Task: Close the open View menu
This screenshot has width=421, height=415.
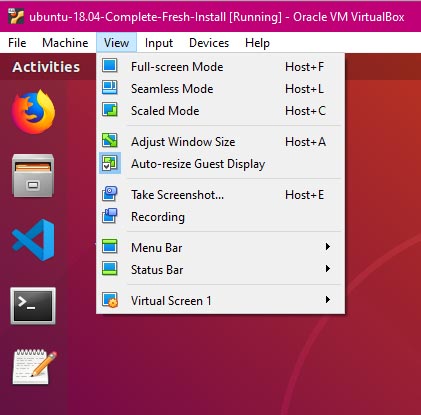Action: pyautogui.click(x=116, y=43)
